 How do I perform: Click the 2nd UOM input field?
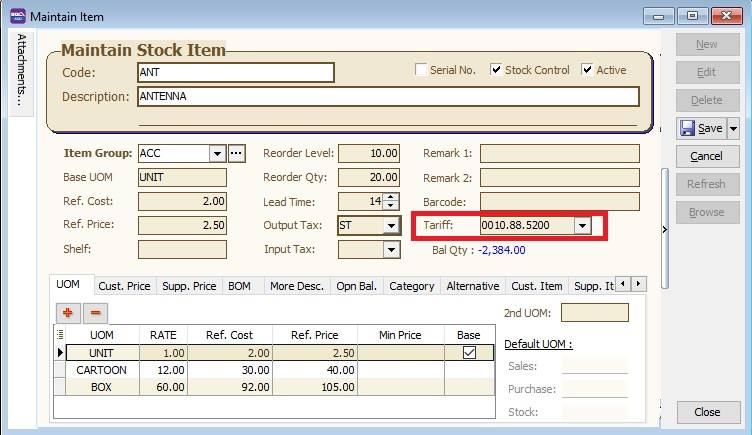(x=595, y=313)
